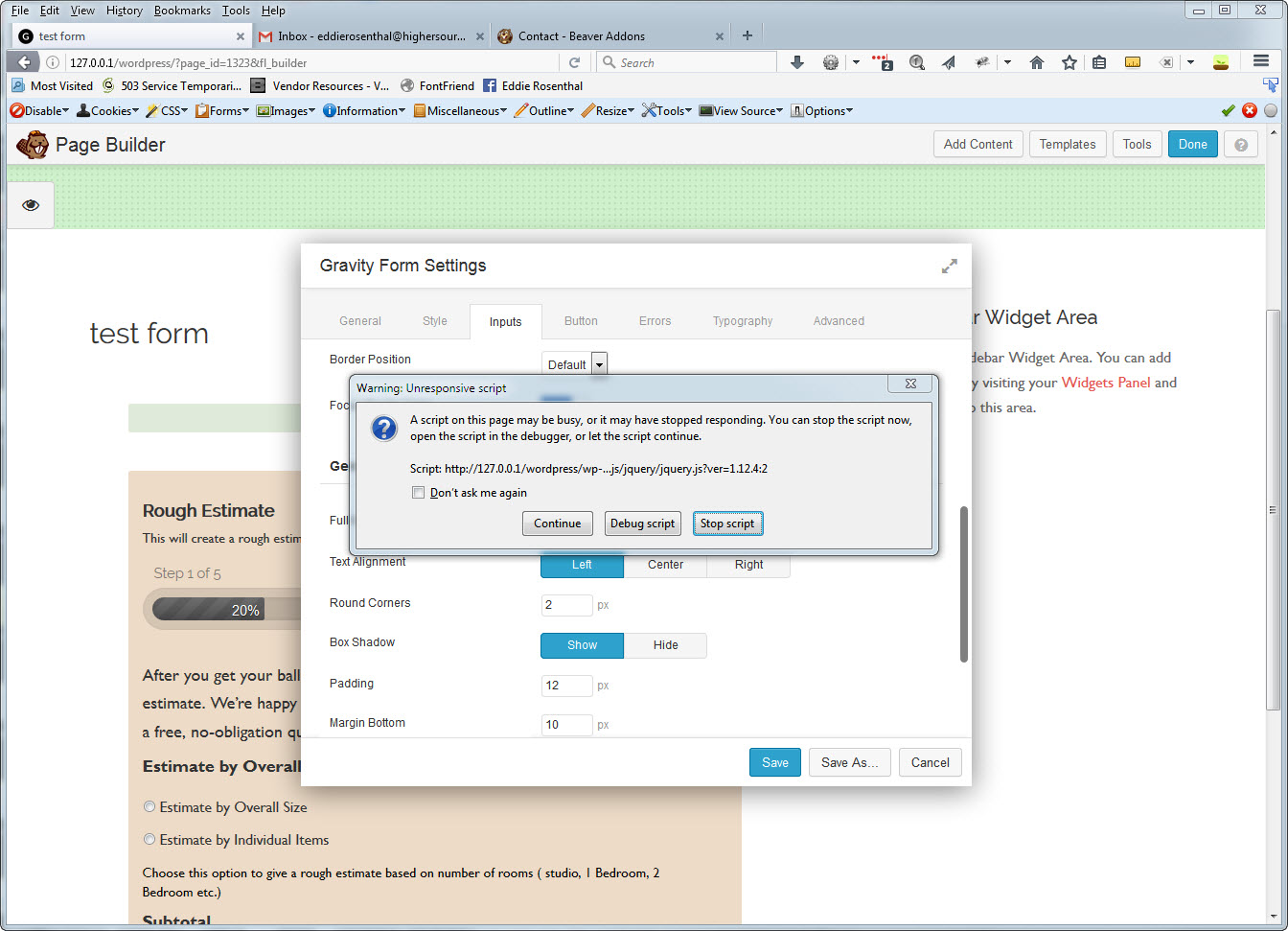
Task: Check the "Don't ask me again" checkbox
Action: pos(418,493)
